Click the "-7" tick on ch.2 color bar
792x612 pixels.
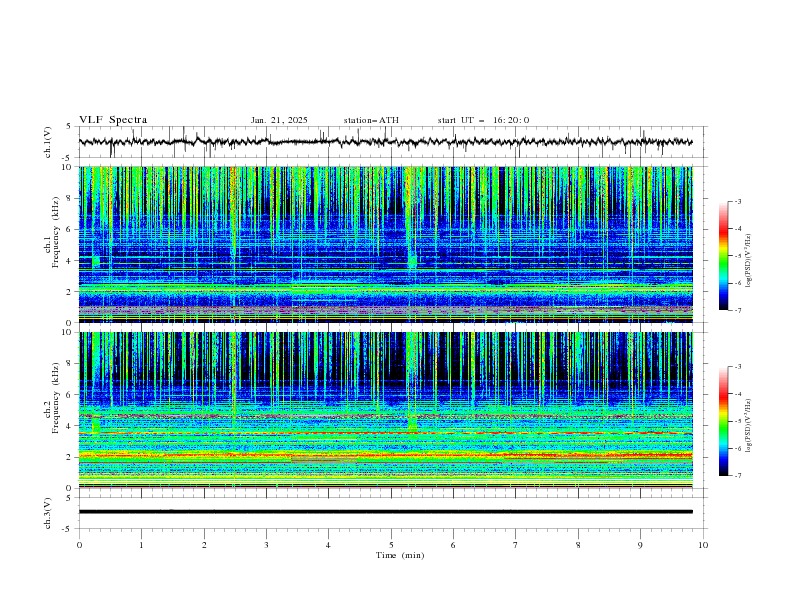[737, 476]
